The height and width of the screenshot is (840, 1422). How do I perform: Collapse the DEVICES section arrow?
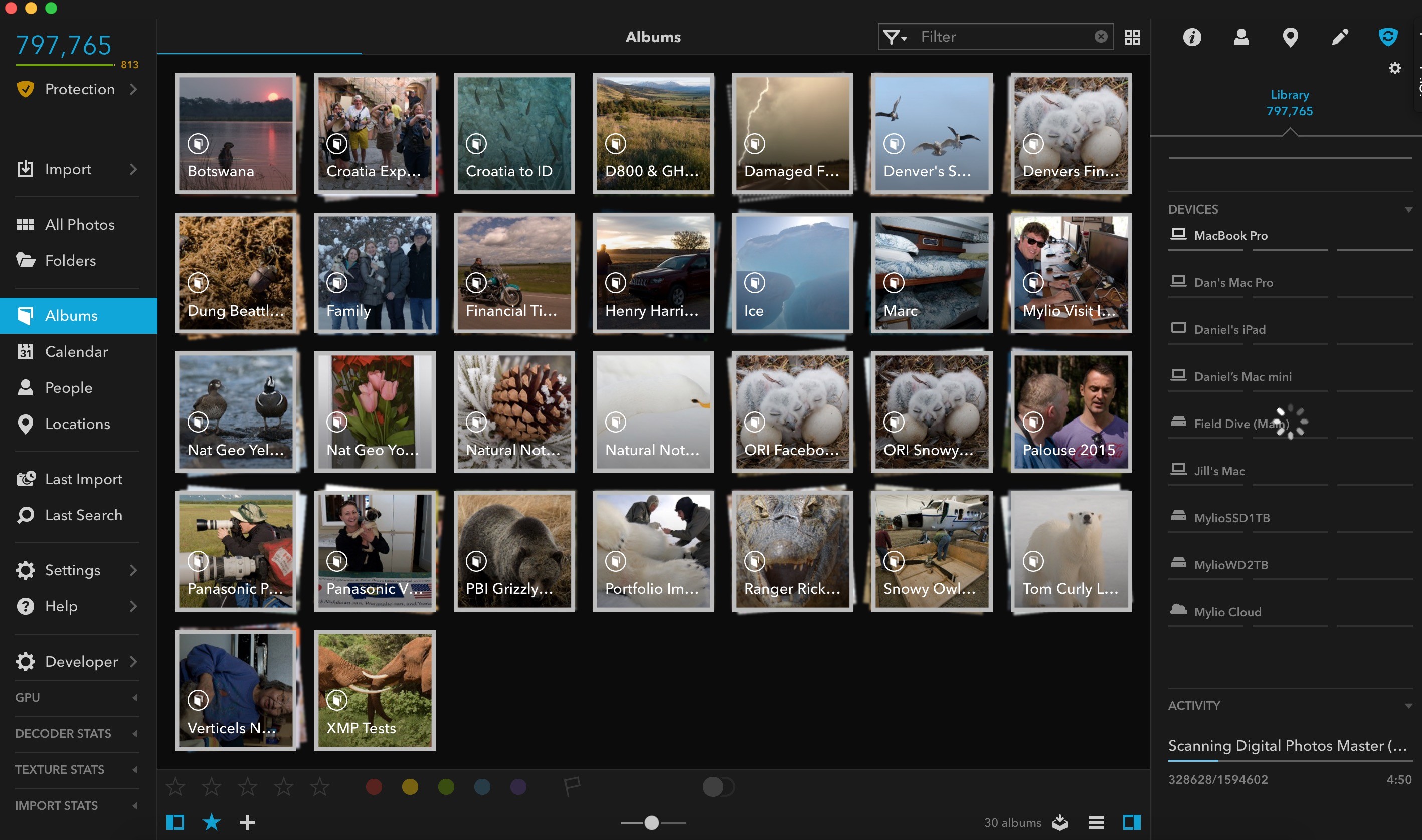point(1408,209)
